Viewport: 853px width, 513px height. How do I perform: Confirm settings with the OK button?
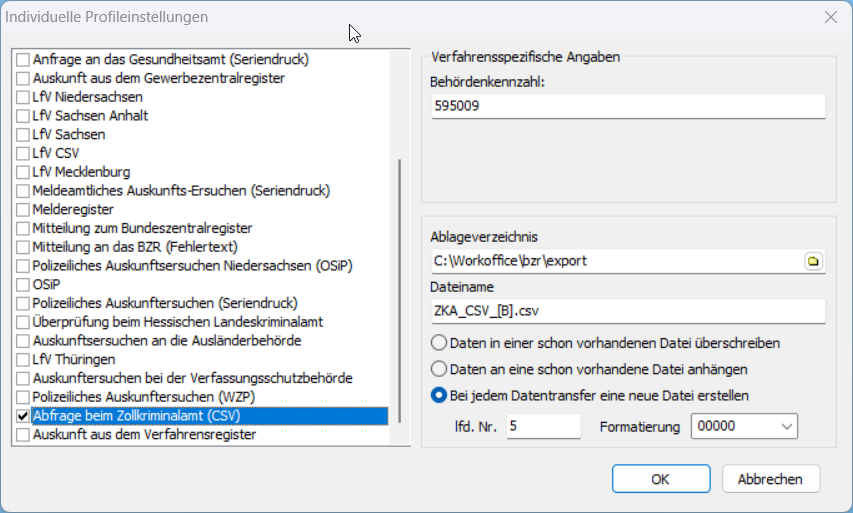pos(659,479)
